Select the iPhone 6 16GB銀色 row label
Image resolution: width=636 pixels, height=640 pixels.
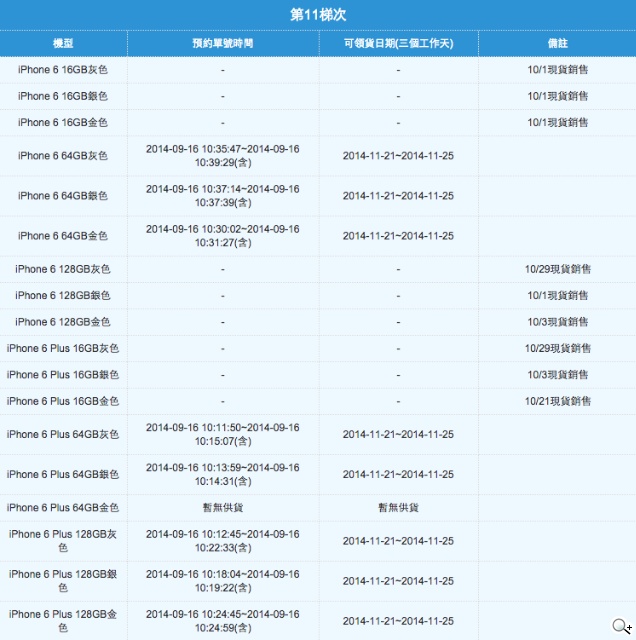tap(63, 96)
